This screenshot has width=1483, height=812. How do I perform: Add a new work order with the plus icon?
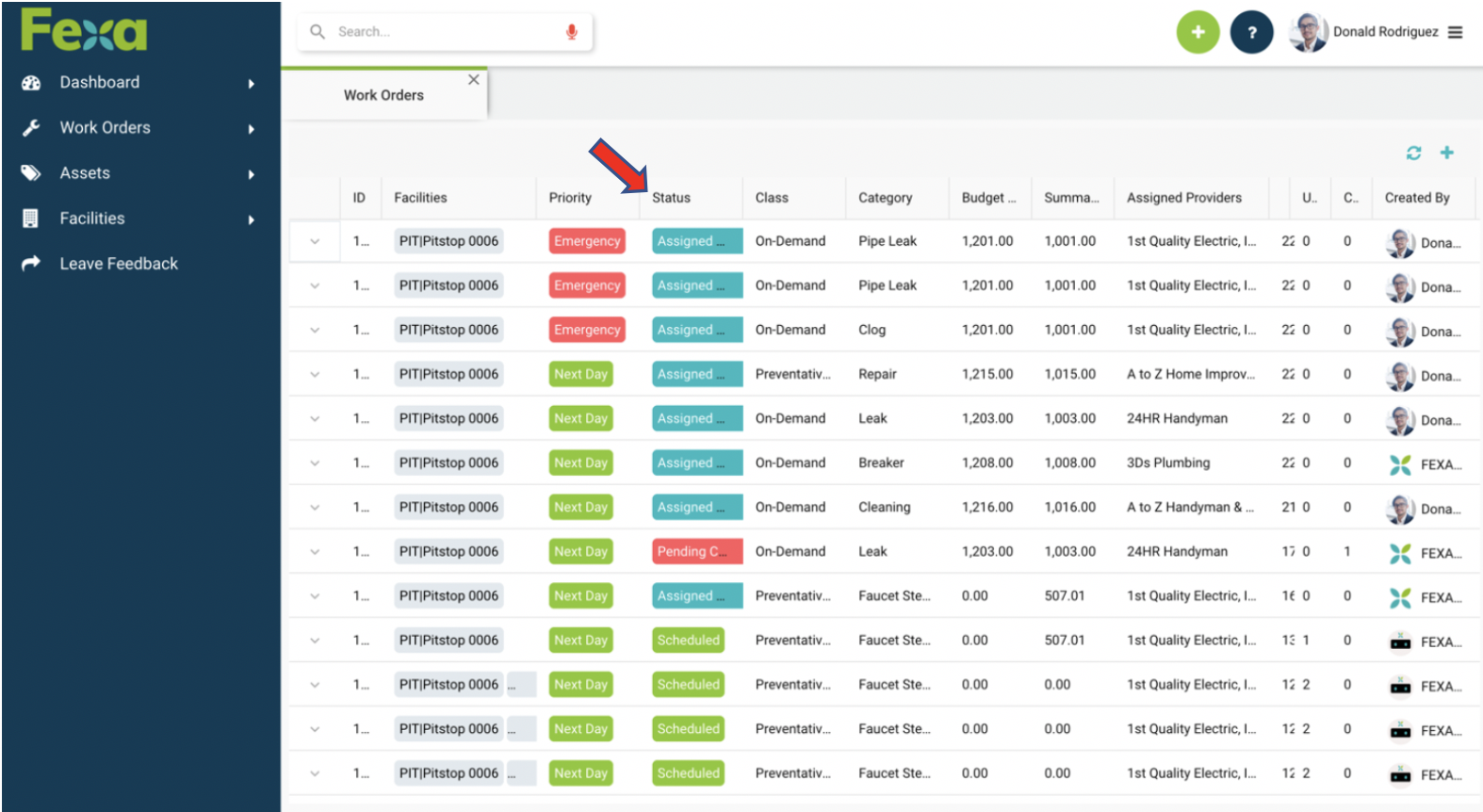click(x=1447, y=153)
